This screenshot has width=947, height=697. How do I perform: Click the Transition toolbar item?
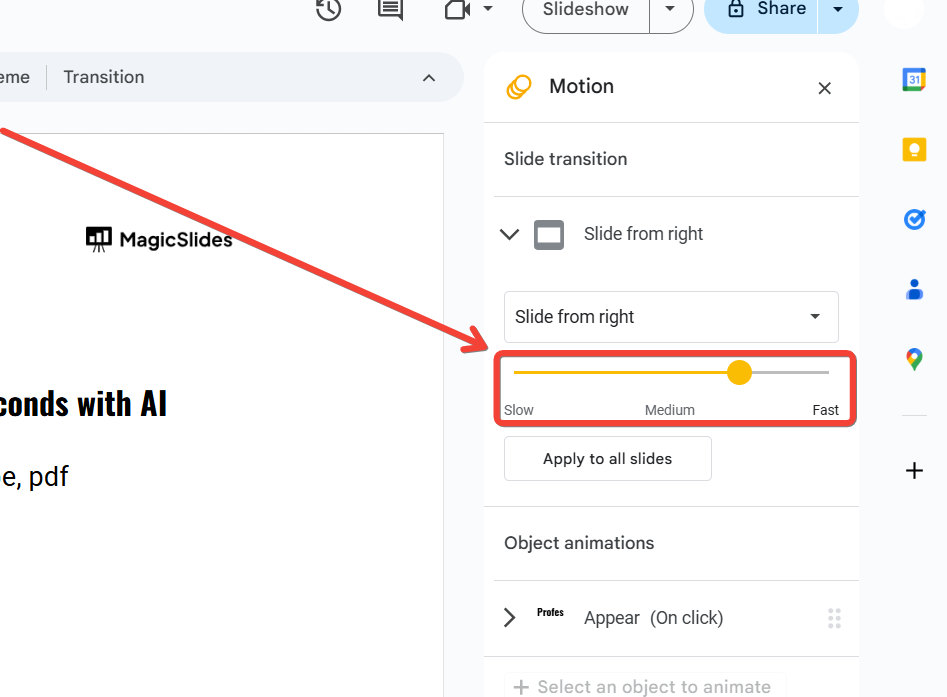pyautogui.click(x=104, y=77)
